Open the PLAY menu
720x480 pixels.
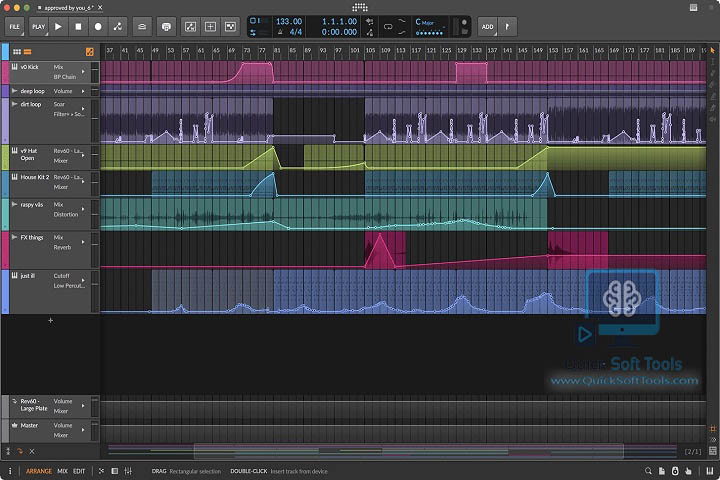[x=39, y=27]
